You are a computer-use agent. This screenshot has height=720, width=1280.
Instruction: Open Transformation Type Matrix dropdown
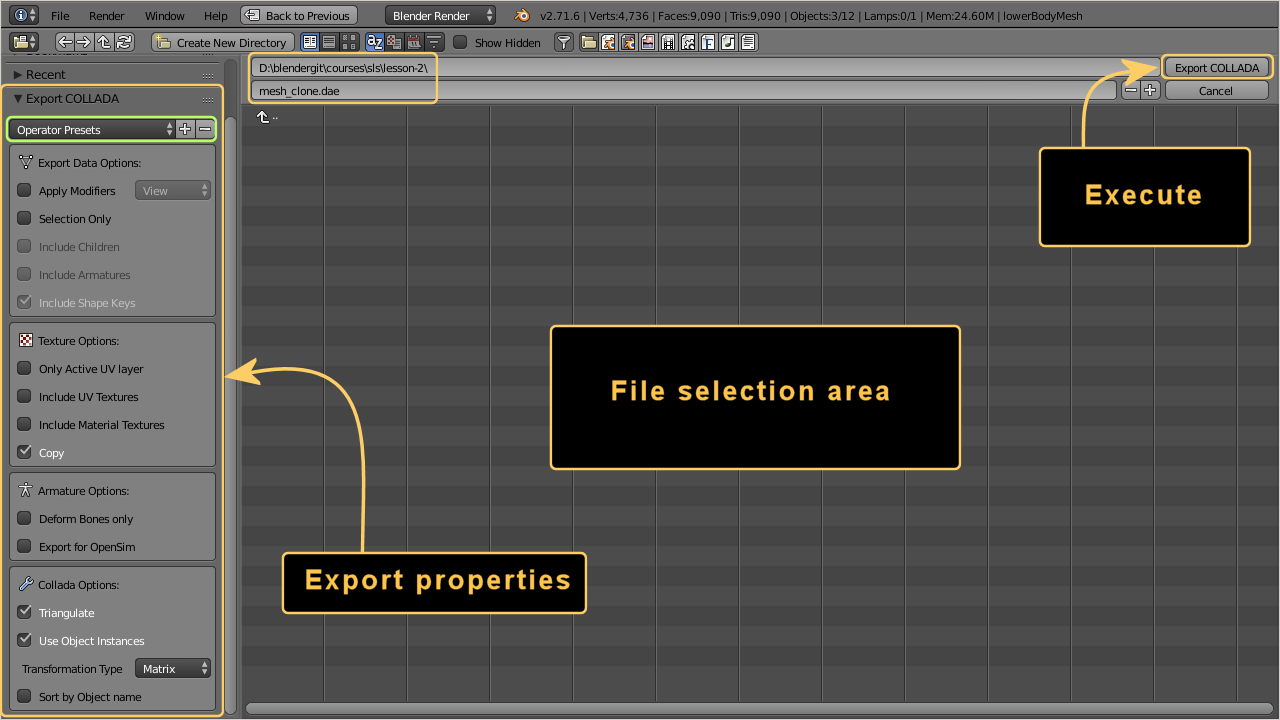tap(173, 669)
